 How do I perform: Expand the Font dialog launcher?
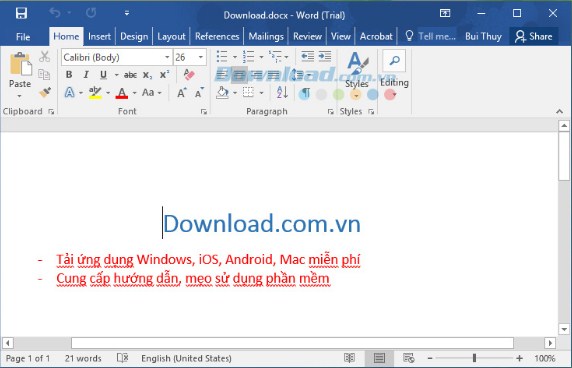point(204,112)
